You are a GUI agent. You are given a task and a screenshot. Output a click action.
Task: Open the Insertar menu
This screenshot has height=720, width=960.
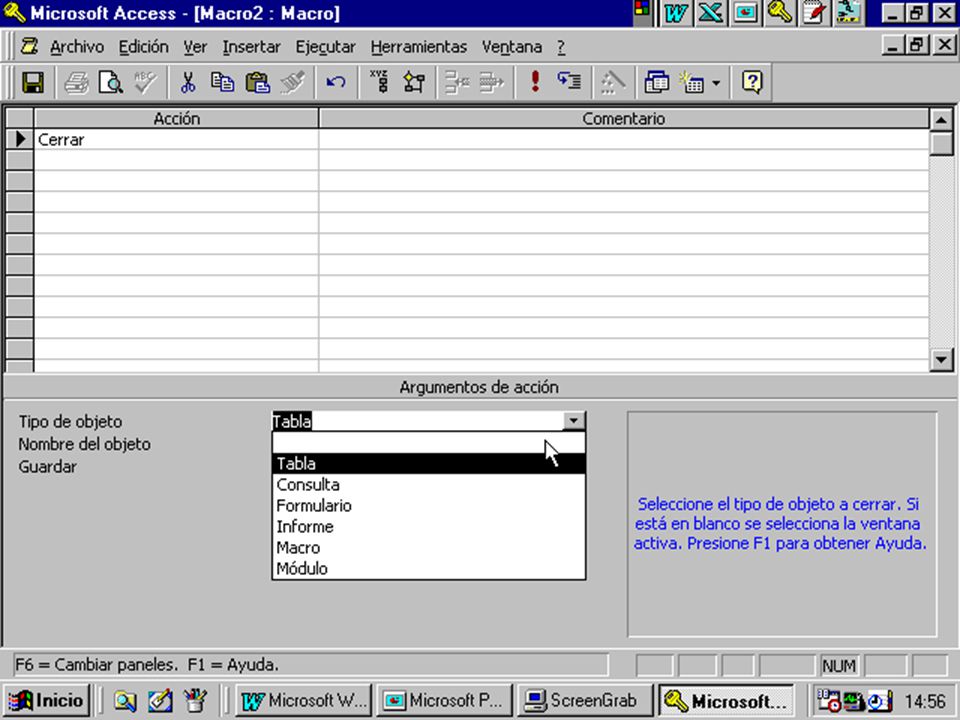click(x=252, y=47)
